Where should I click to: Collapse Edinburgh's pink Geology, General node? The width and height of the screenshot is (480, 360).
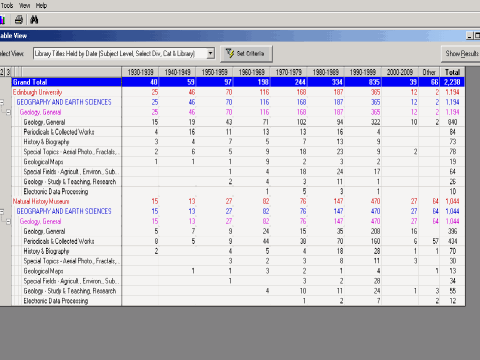coord(8,112)
